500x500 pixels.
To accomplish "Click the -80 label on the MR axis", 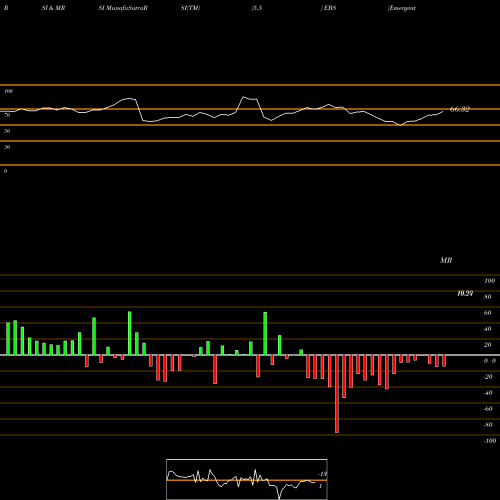I will tap(488, 425).
